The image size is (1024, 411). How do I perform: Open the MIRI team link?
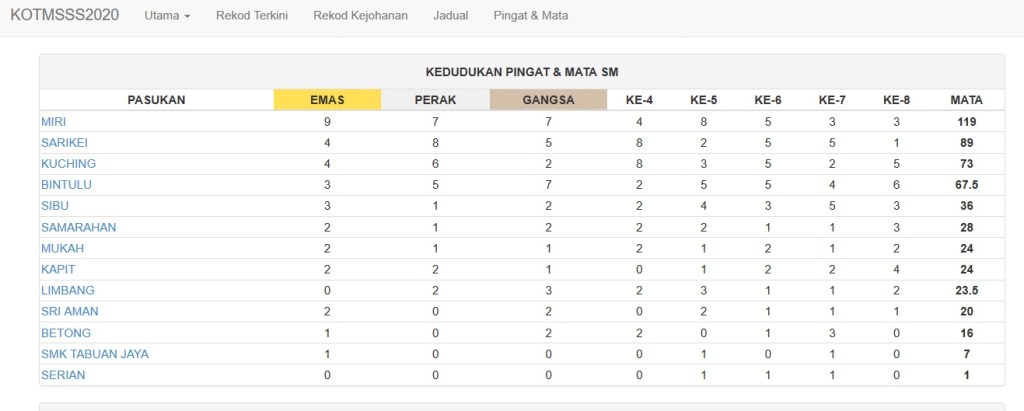tap(53, 122)
